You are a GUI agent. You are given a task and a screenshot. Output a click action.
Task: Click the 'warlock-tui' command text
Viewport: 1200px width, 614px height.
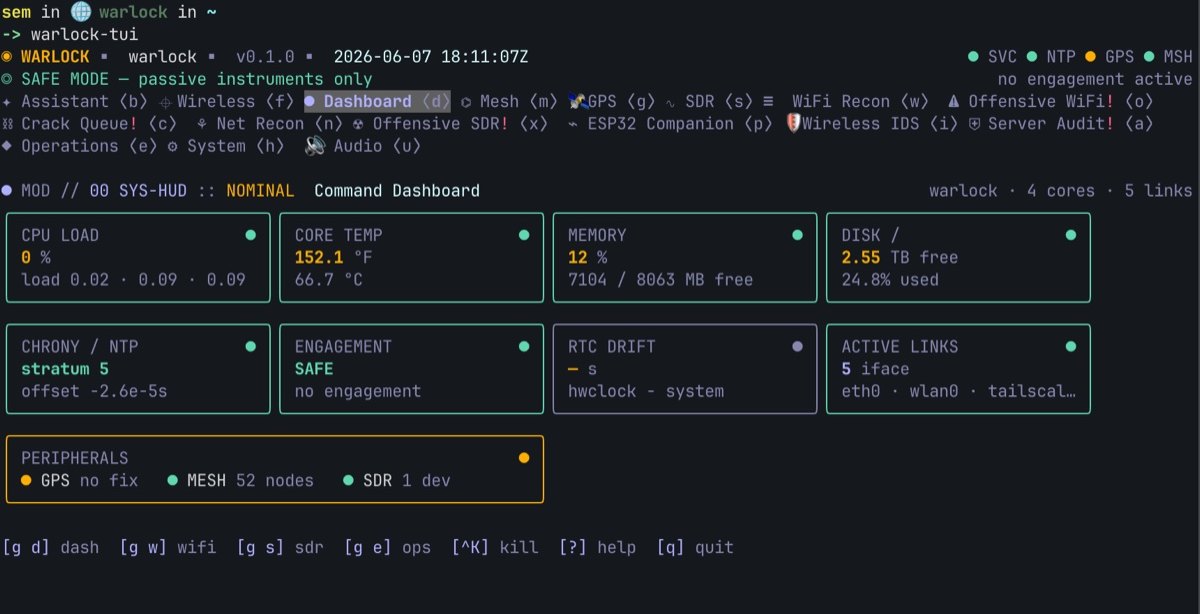click(x=85, y=35)
